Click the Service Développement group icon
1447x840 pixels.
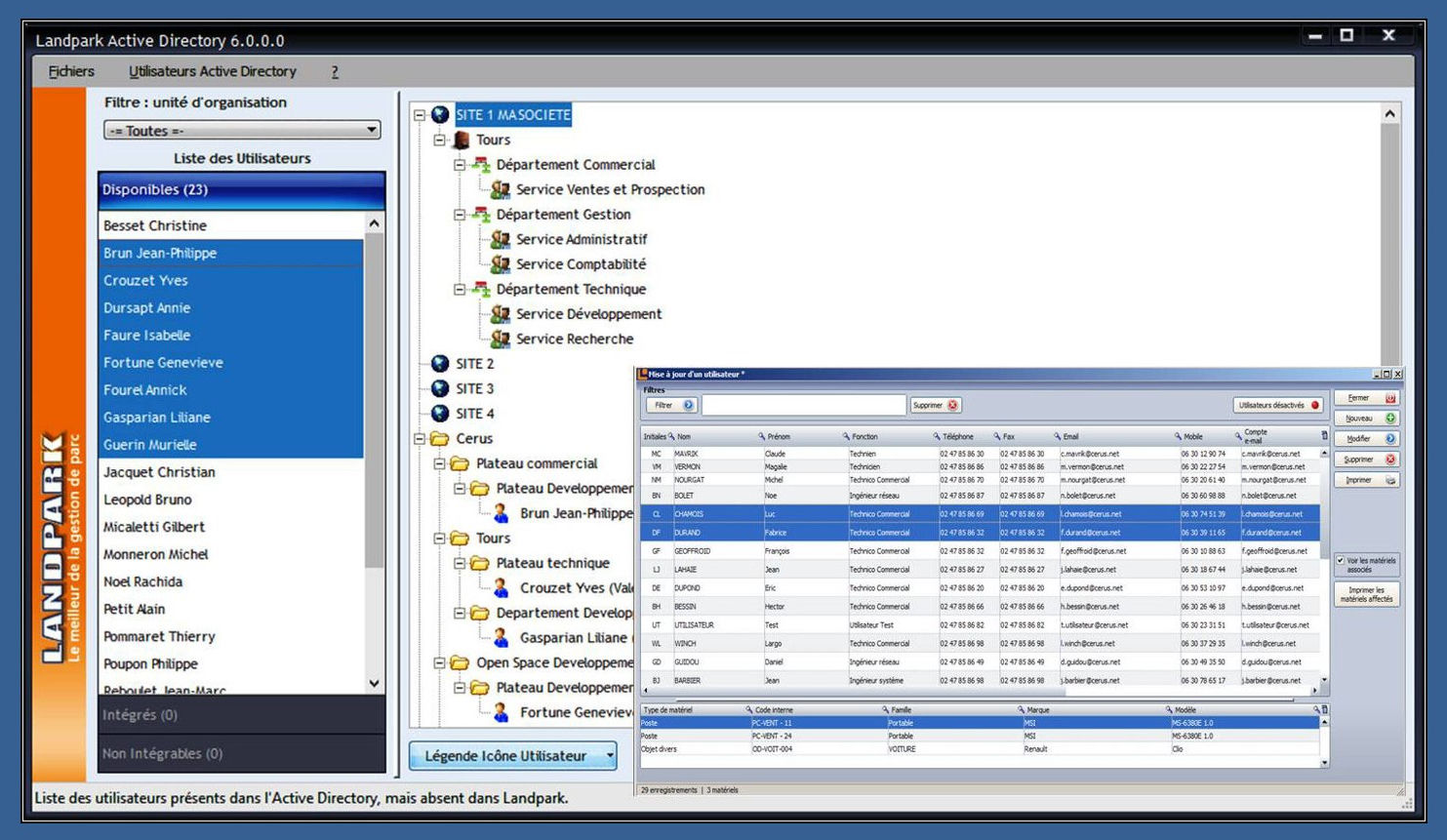pyautogui.click(x=501, y=314)
